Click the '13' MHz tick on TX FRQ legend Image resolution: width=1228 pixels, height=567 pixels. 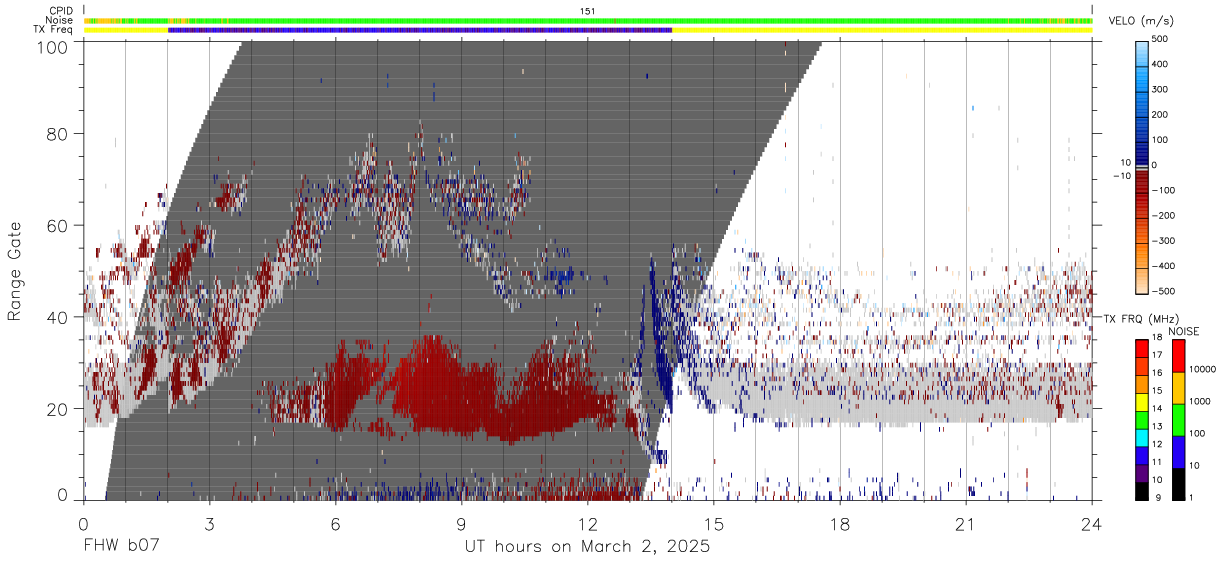1157,427
